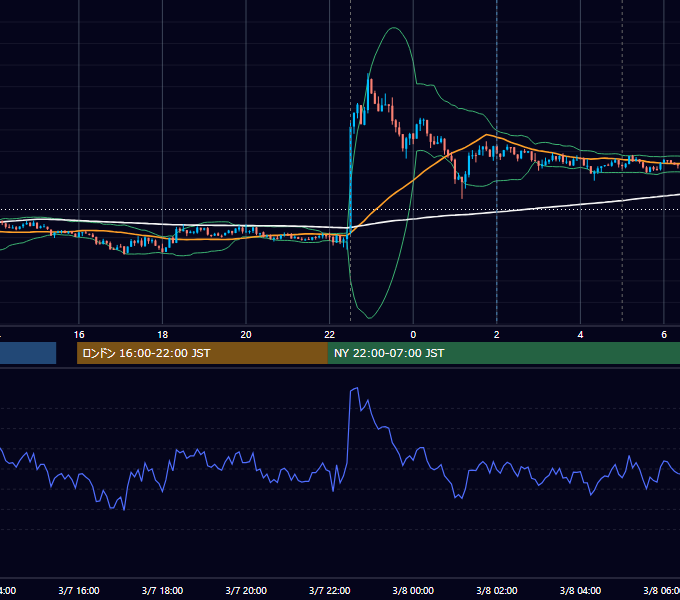Click the blue session bar left of ロンドン

28,353
